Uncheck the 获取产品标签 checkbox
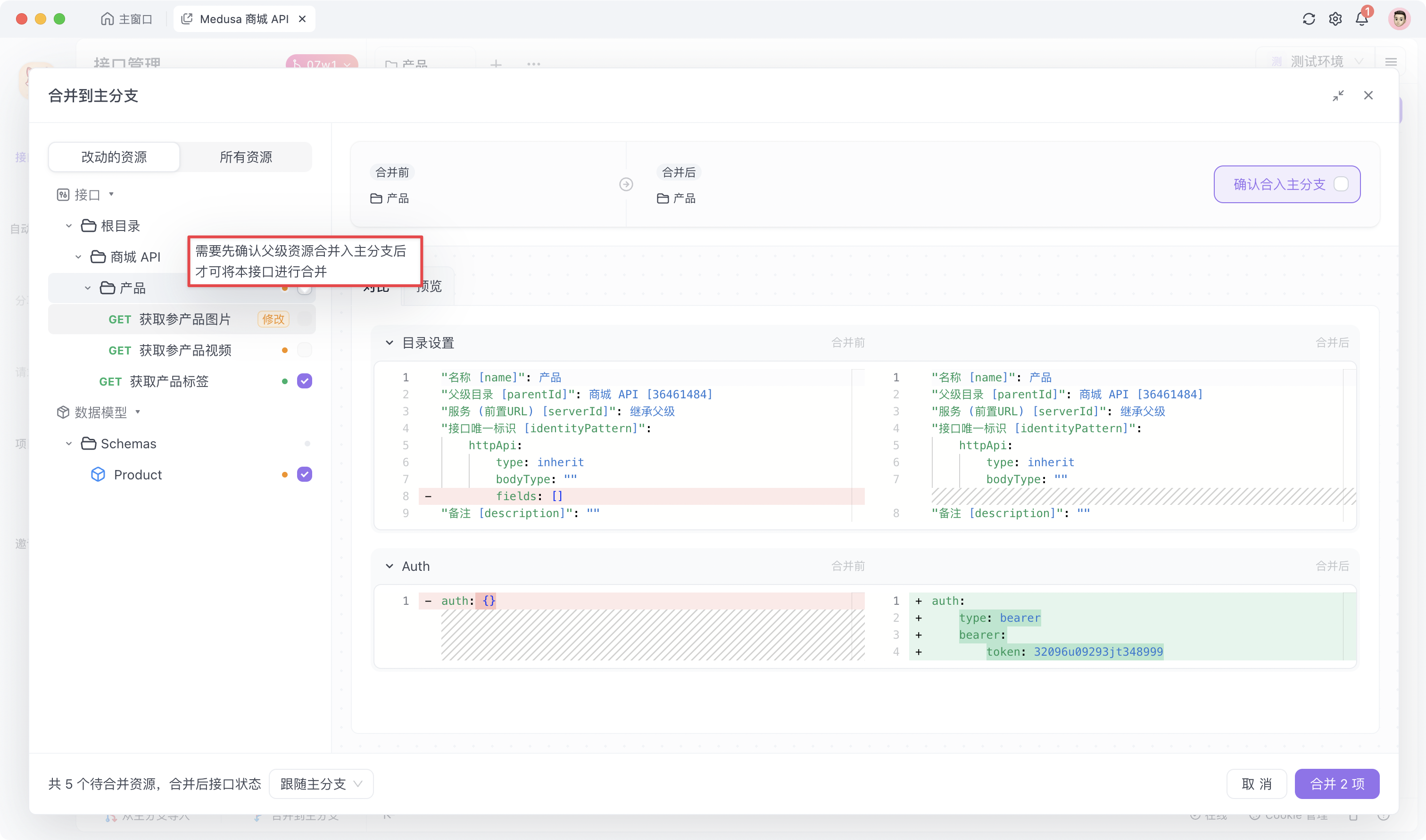The image size is (1426, 840). point(305,381)
